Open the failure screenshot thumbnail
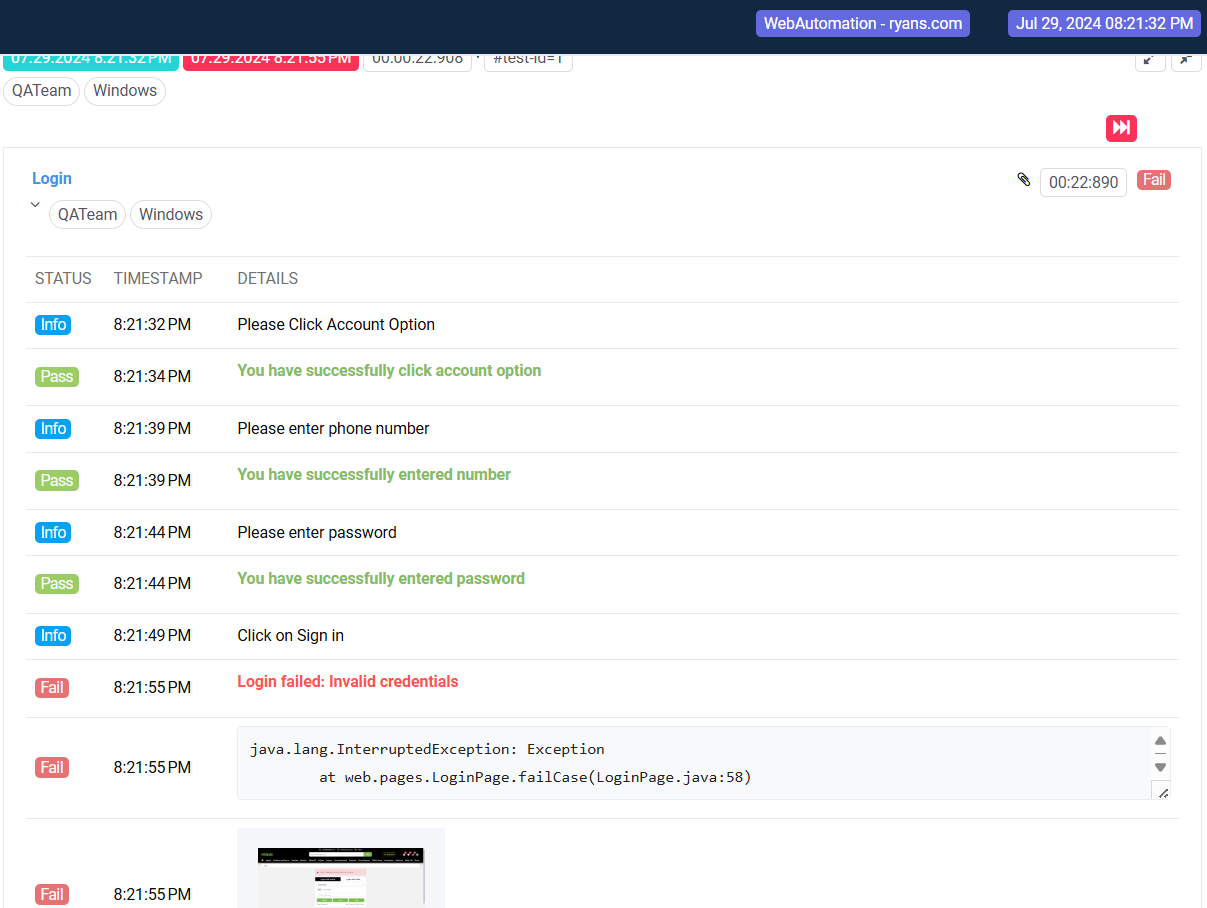 340,870
